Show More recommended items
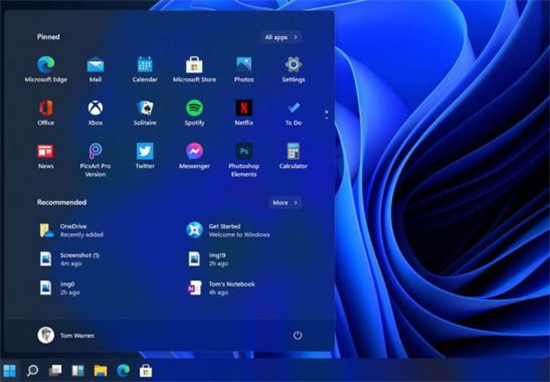This screenshot has height=382, width=550. (x=285, y=203)
